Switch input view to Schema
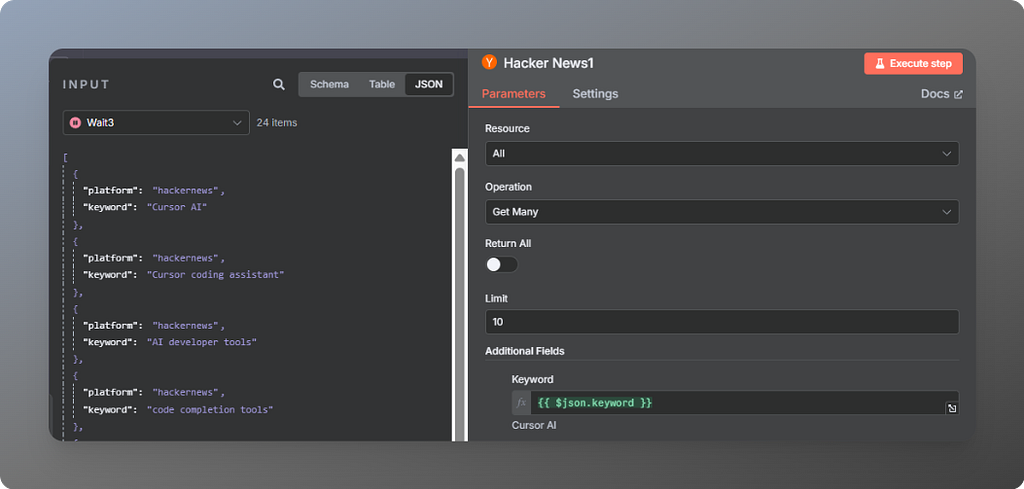 click(329, 84)
